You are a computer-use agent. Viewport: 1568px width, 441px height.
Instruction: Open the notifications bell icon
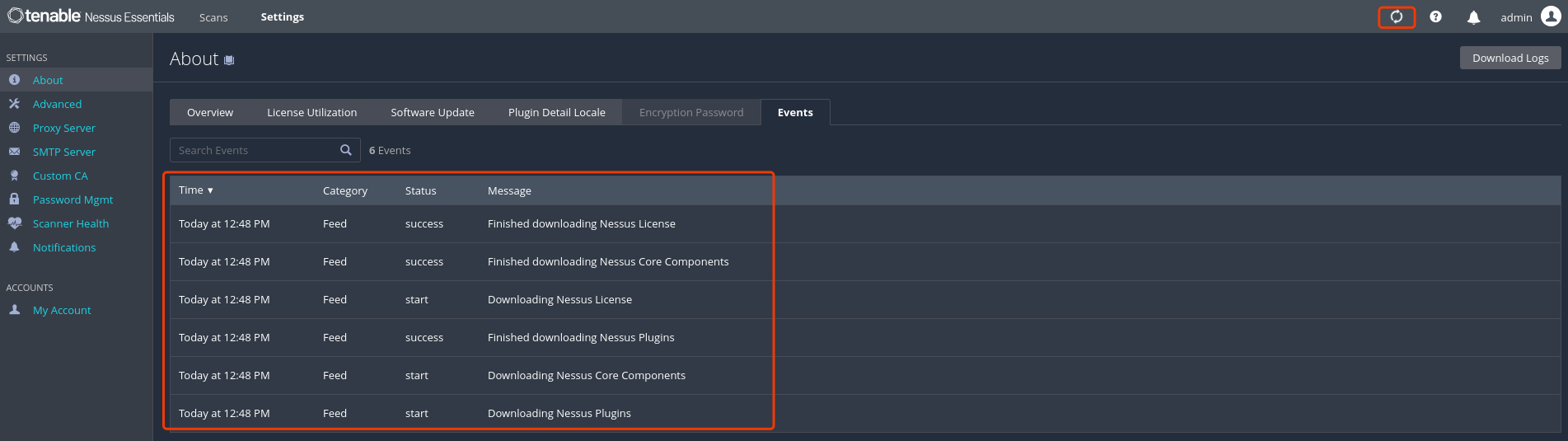[x=1474, y=17]
